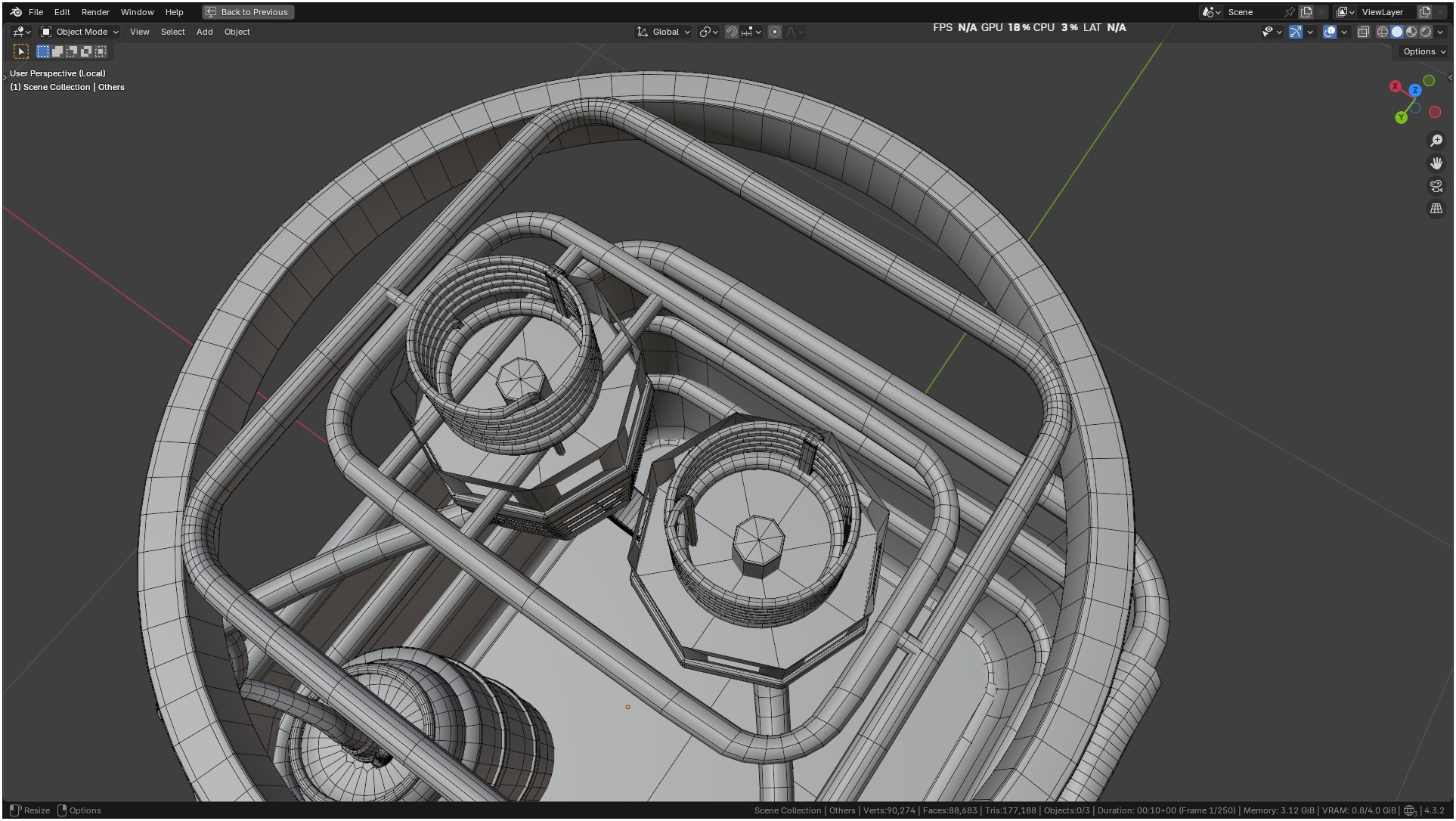1456x821 pixels.
Task: Open the snapping options dropdown
Action: (x=751, y=32)
